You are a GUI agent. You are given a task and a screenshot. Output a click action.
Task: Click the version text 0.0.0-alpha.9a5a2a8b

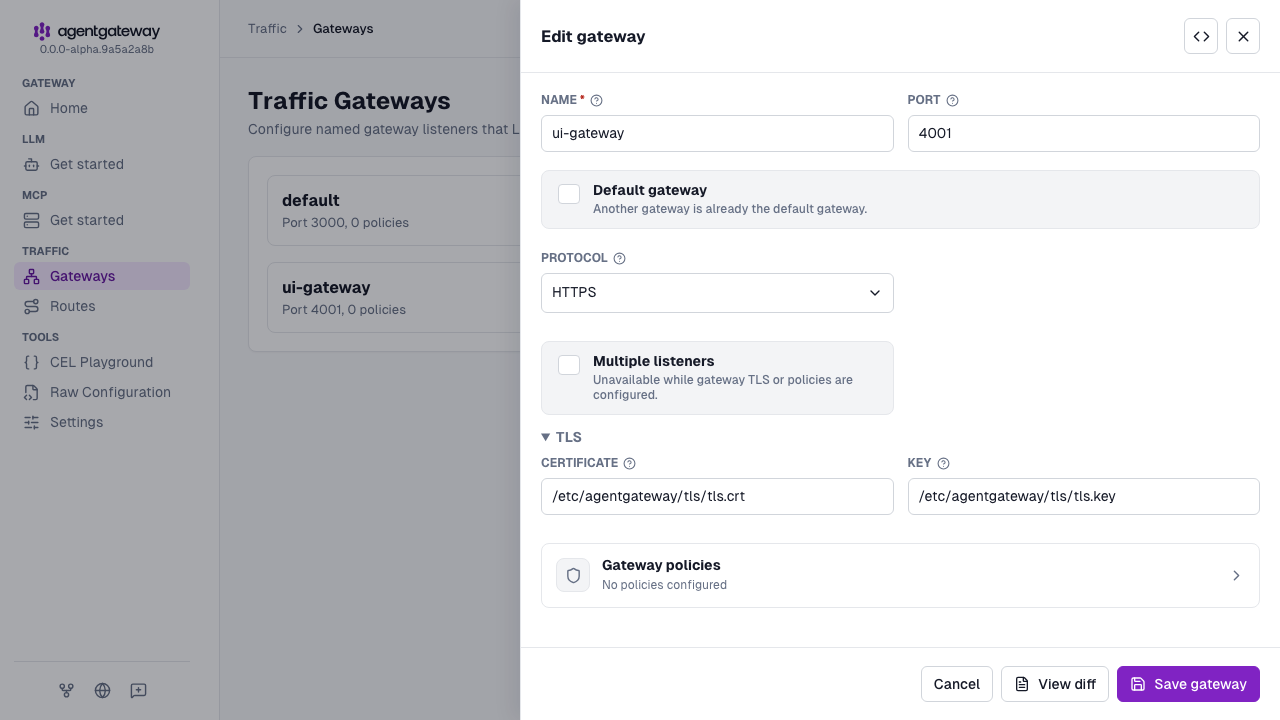(x=97, y=49)
